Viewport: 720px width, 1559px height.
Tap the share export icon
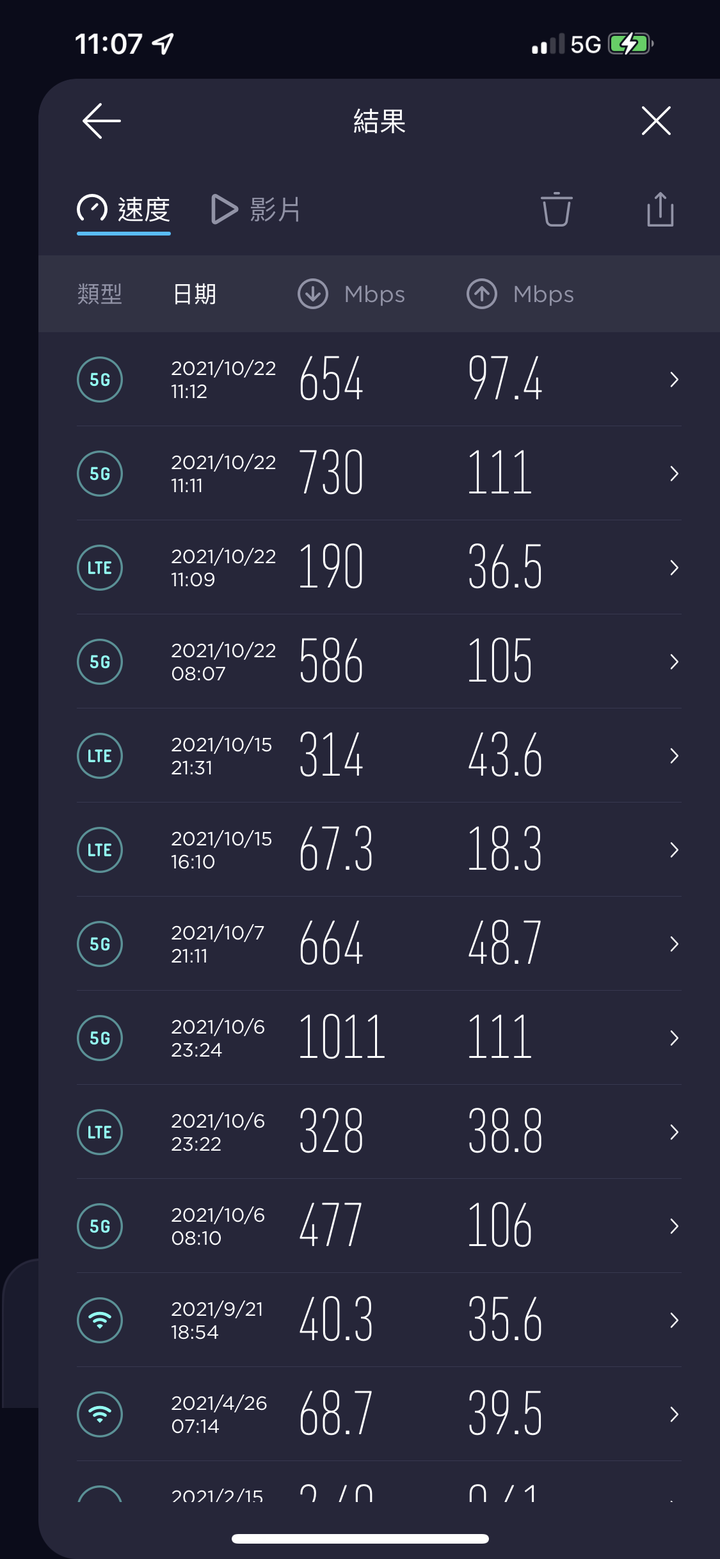click(660, 209)
